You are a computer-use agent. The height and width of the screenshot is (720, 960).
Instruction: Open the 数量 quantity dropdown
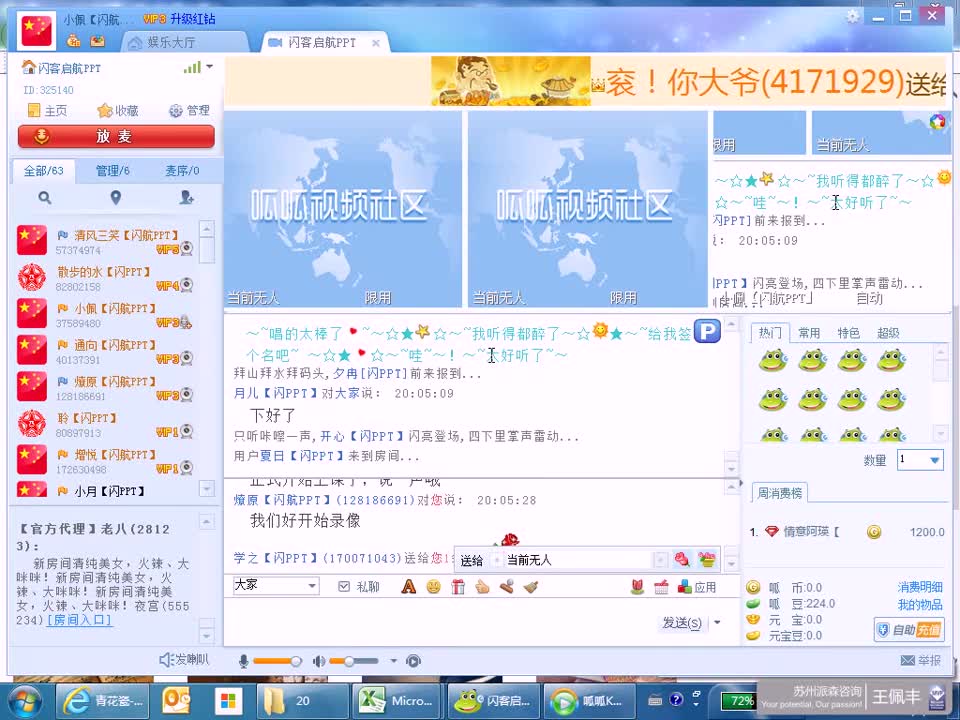pos(920,460)
